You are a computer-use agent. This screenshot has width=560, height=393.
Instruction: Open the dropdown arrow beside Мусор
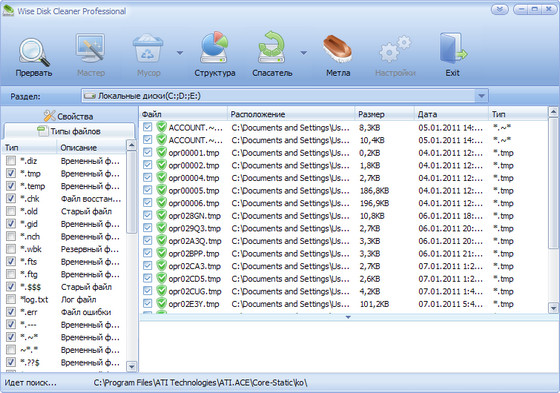click(x=180, y=53)
